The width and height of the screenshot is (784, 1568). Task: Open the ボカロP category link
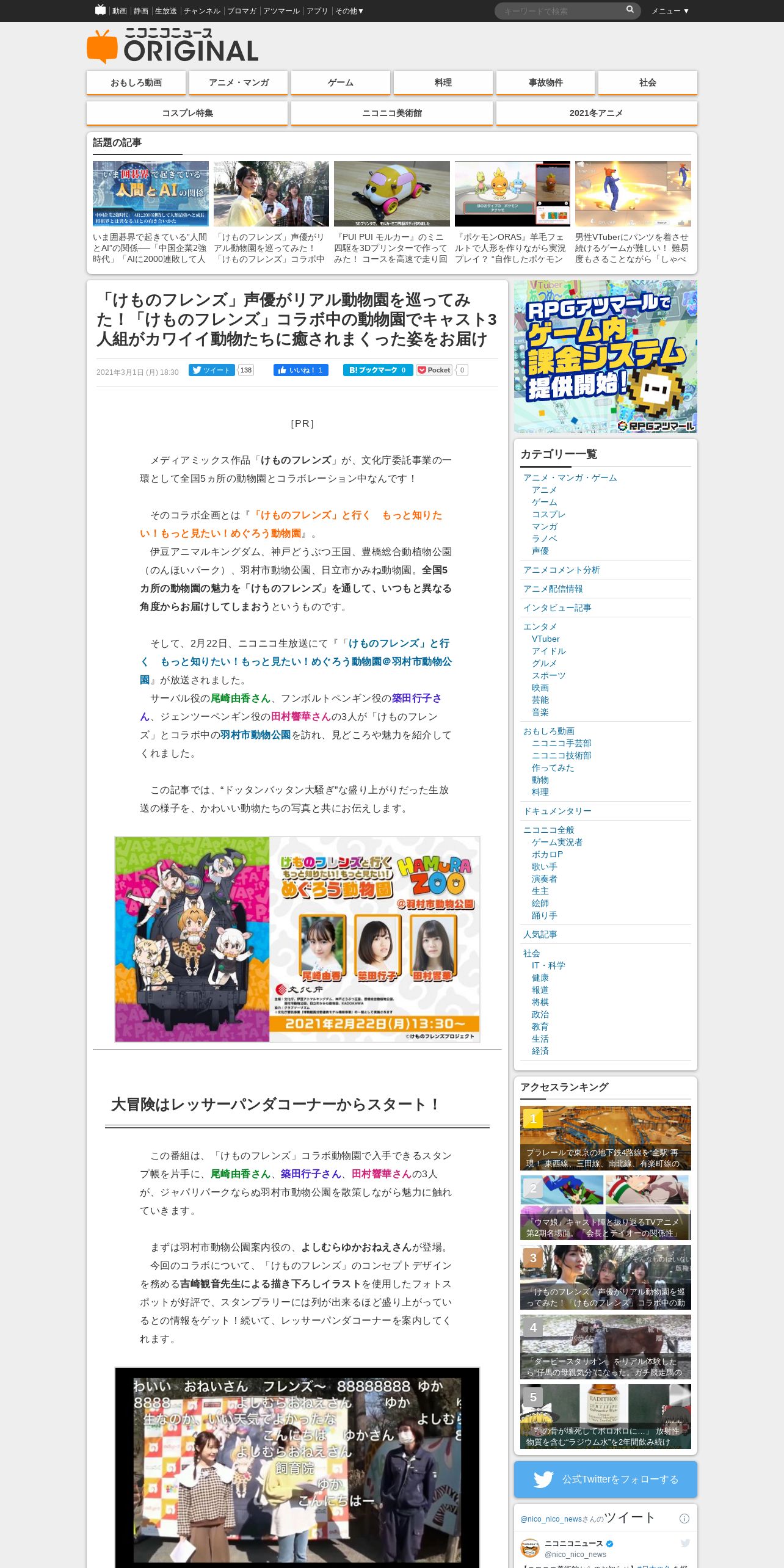point(547,854)
